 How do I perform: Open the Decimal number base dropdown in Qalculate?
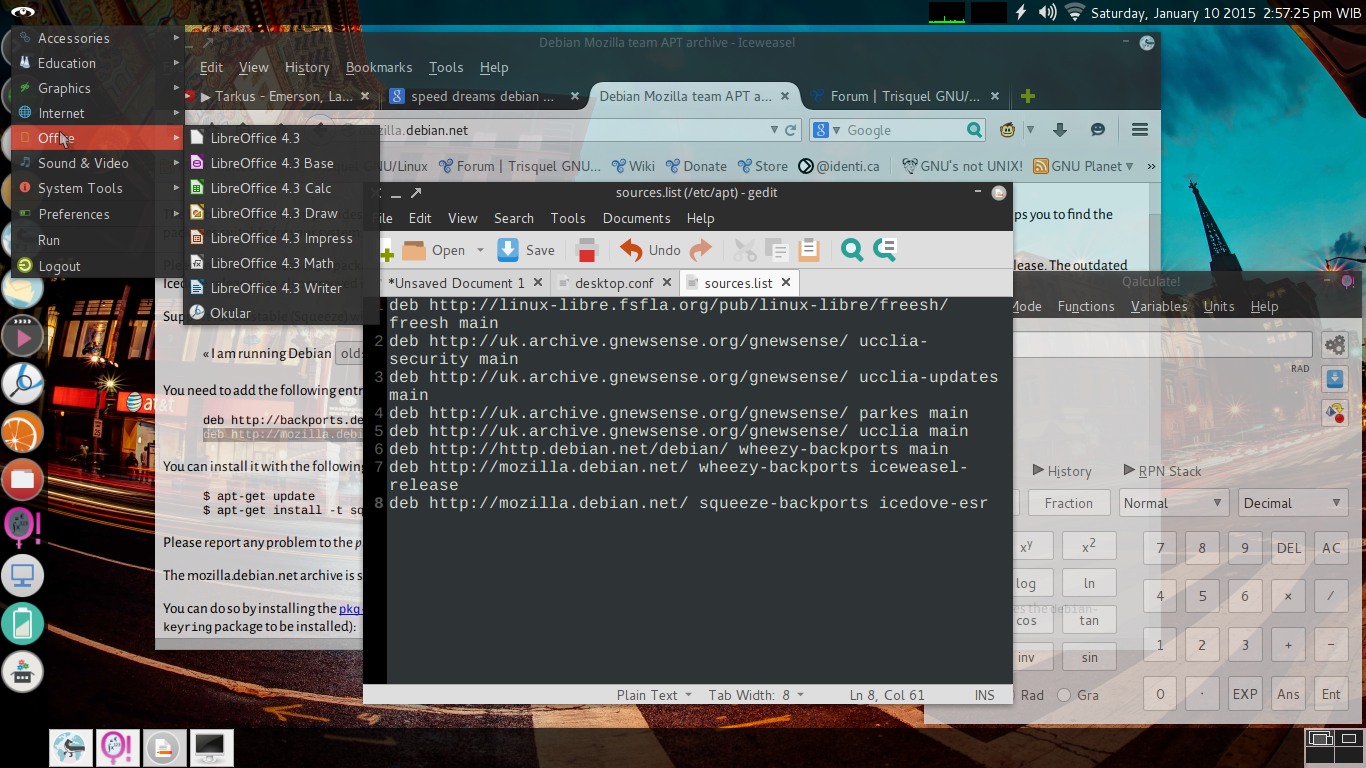click(x=1294, y=503)
